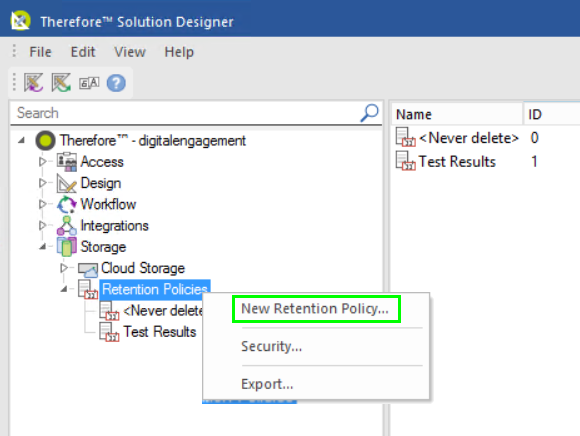Viewport: 580px width, 436px height.
Task: Choose New Retention Policy from the context menu
Action: pos(316,309)
